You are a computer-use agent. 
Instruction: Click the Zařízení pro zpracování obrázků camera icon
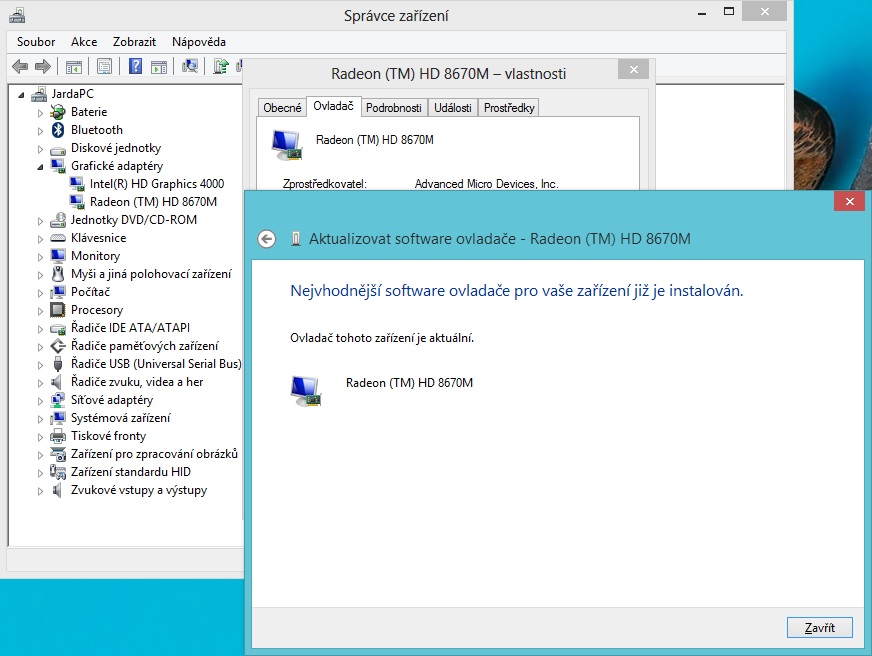57,454
